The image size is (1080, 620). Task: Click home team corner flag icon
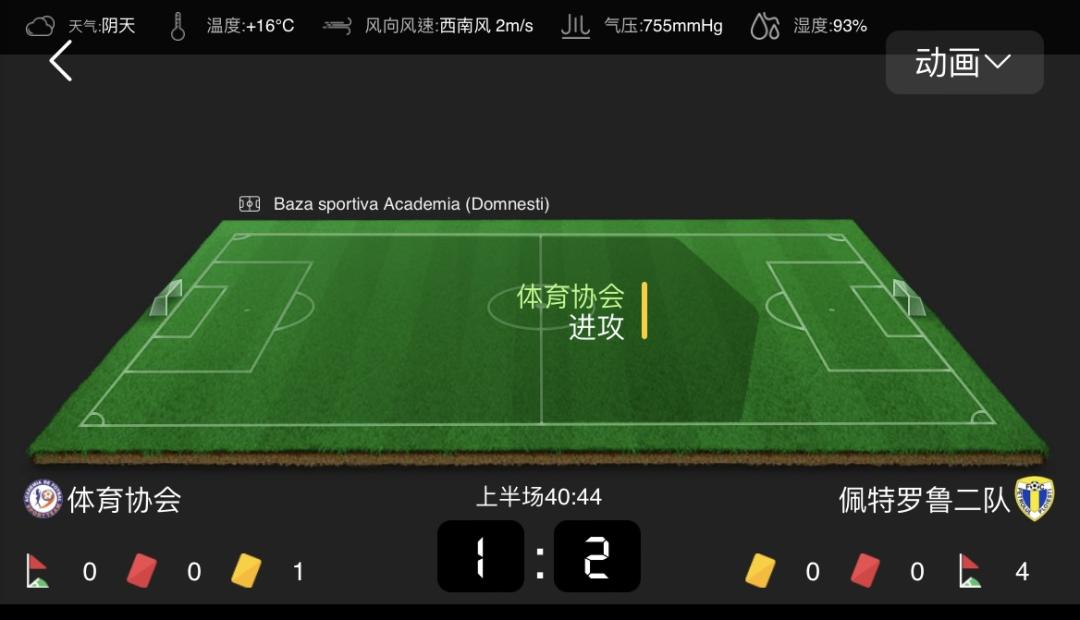coord(37,570)
